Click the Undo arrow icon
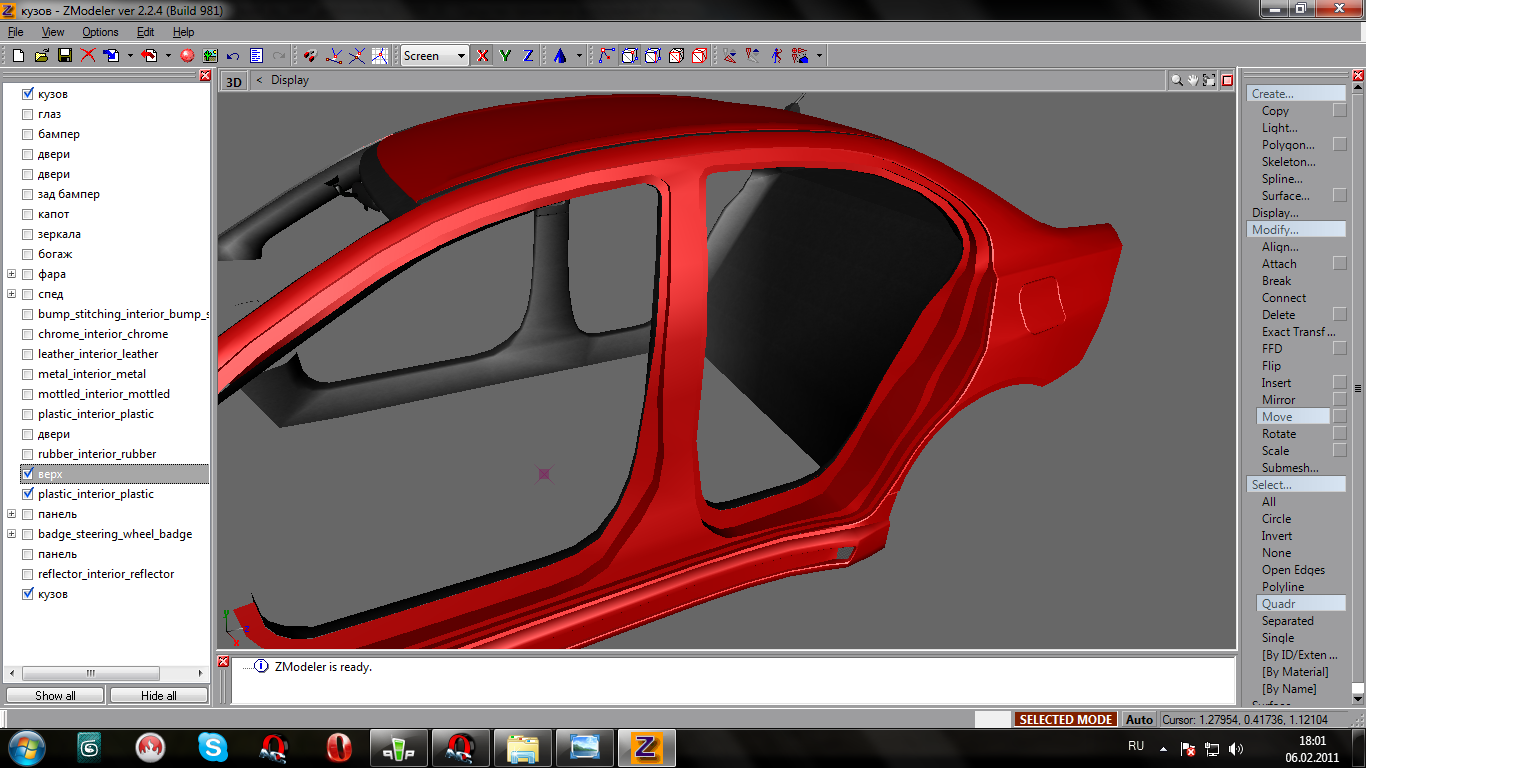 coord(233,56)
